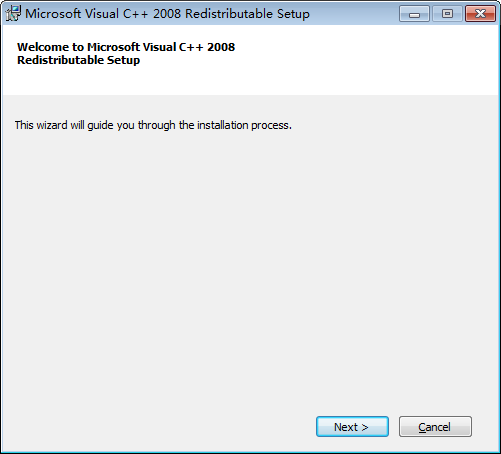The width and height of the screenshot is (501, 454).
Task: Maximize the Redistributable Setup window
Action: coord(447,14)
